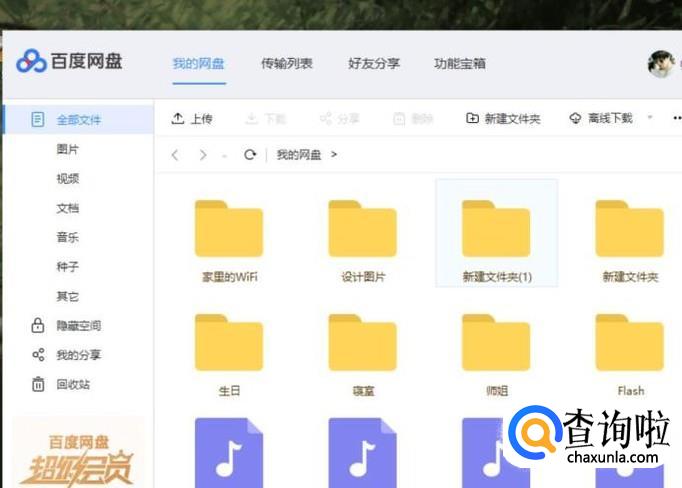
Task: Switch to the 传输列表 tab
Action: [x=286, y=63]
